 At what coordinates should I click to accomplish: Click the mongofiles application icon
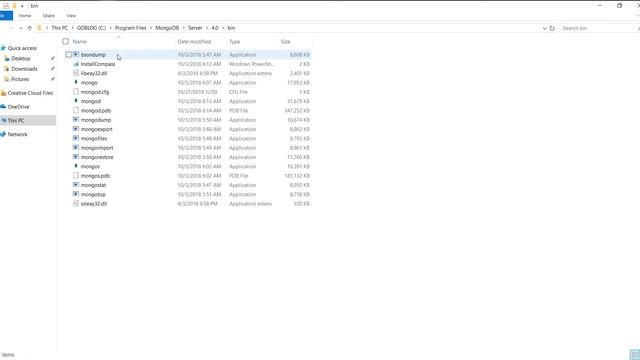pos(76,138)
